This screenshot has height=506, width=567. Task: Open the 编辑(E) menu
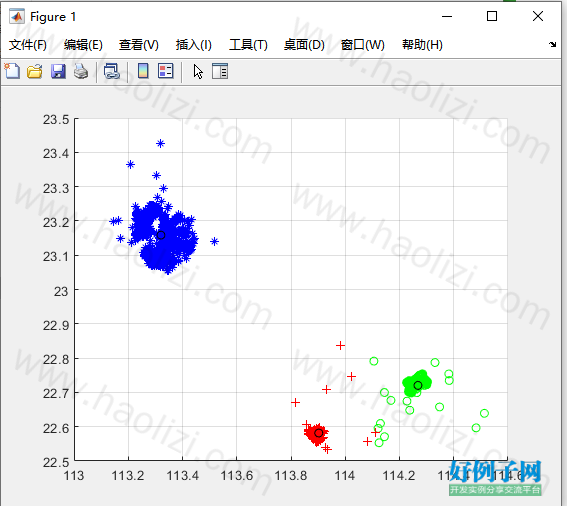tap(83, 45)
